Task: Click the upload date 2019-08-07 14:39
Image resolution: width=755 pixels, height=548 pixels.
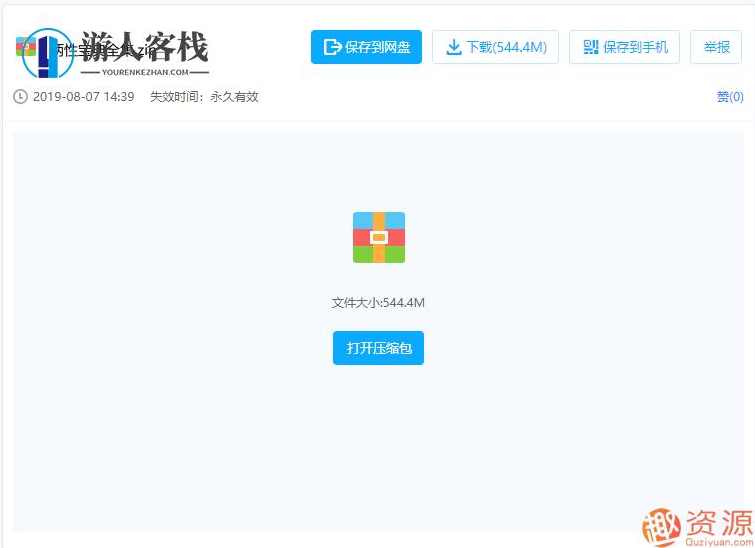Action: click(83, 97)
